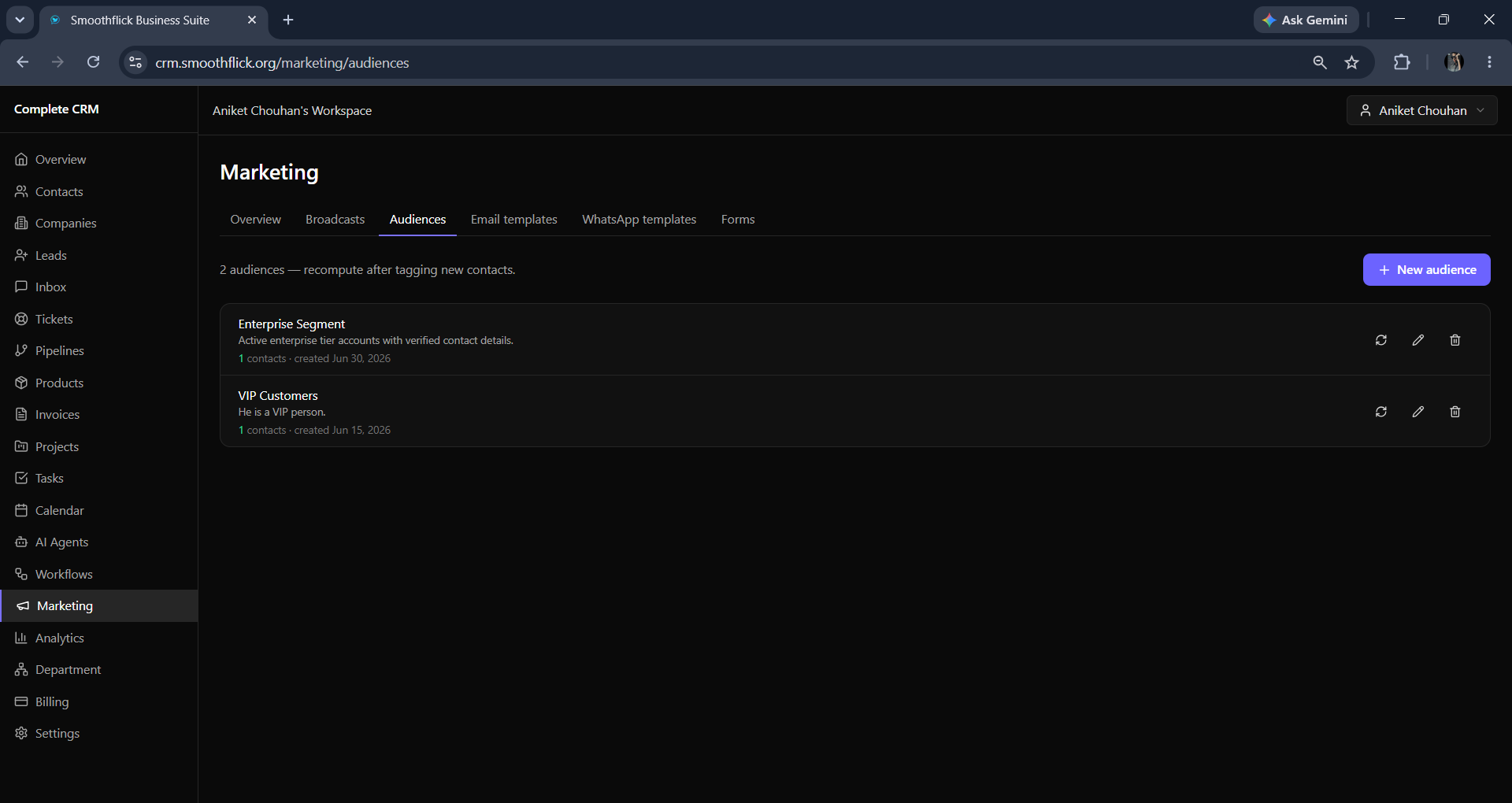Switch to the marketing Overview tab

pos(255,220)
